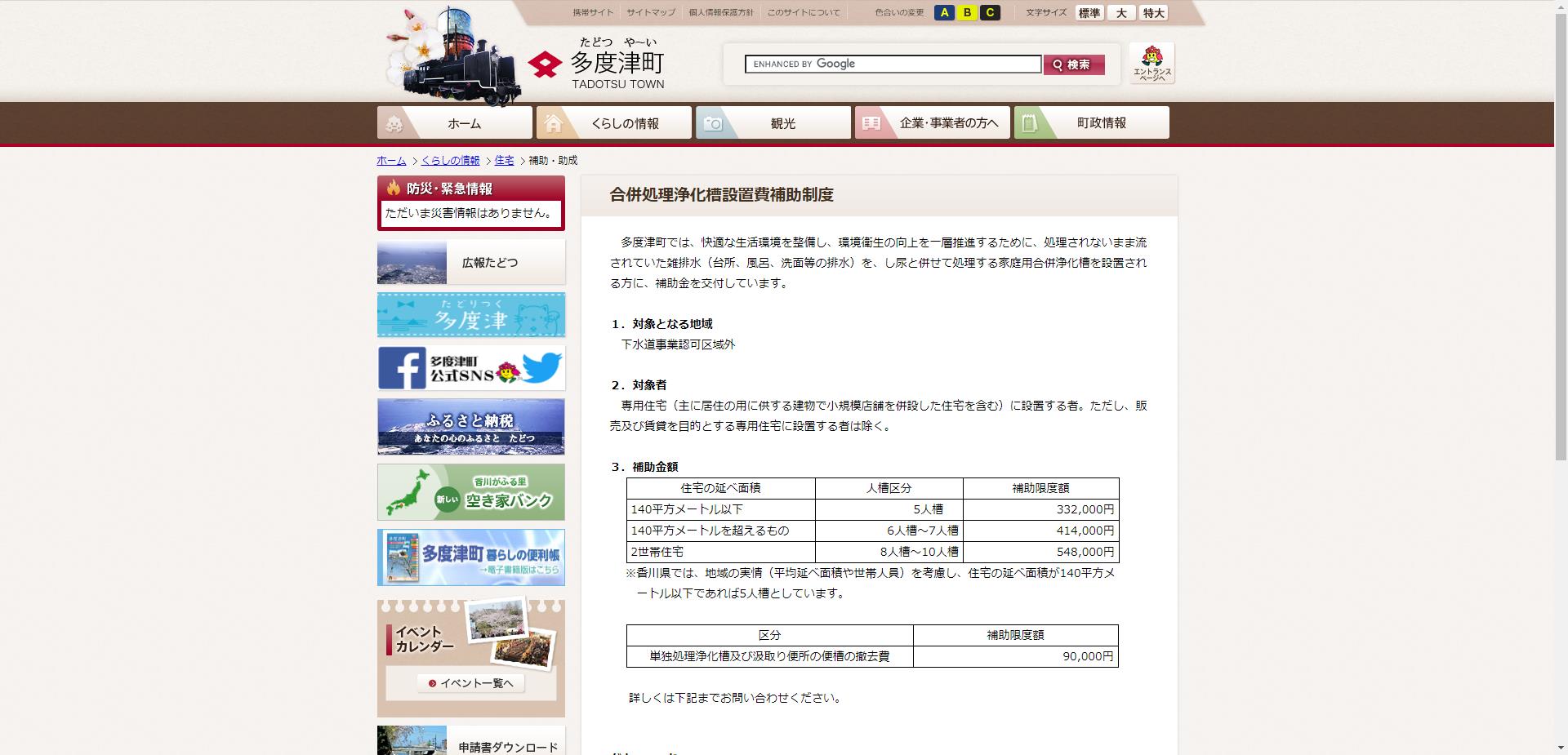Click the 検索 search button
The width and height of the screenshot is (1568, 755).
click(x=1074, y=64)
